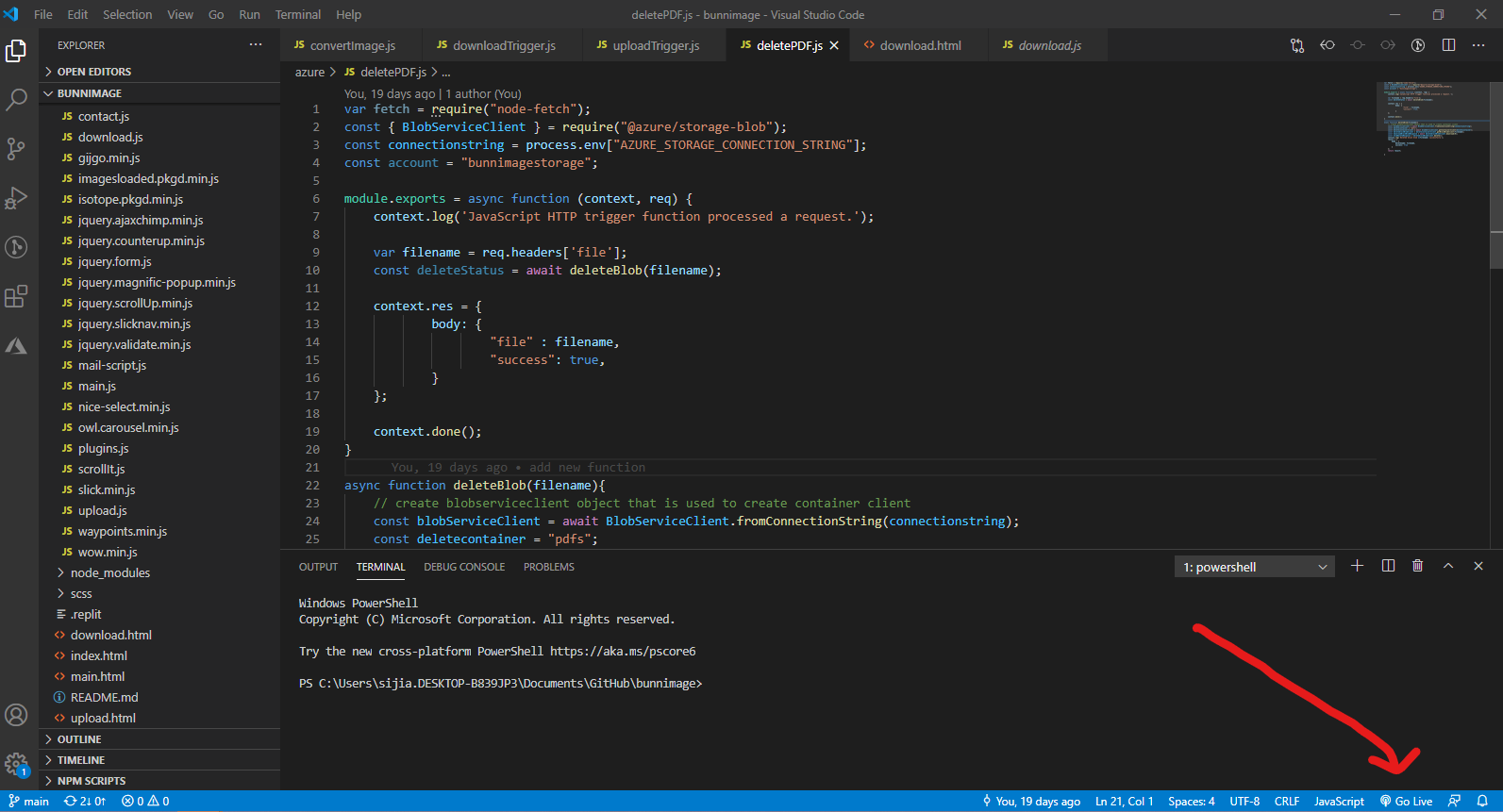Click the main branch indicator in status bar
The width and height of the screenshot is (1503, 812).
(x=29, y=802)
